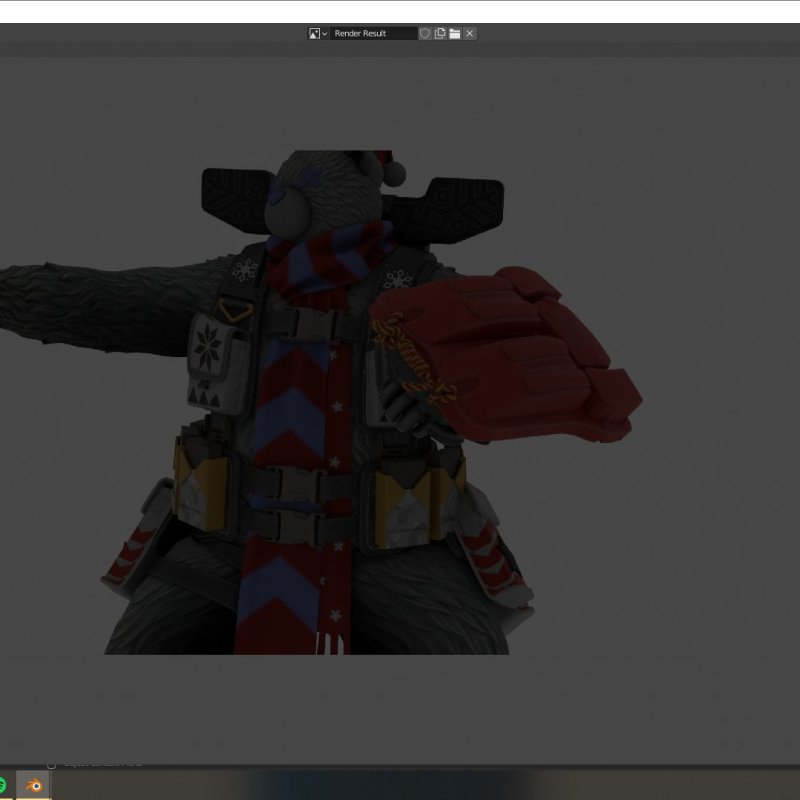Open Spotify from the taskbar
Image resolution: width=800 pixels, height=800 pixels.
click(x=3, y=785)
